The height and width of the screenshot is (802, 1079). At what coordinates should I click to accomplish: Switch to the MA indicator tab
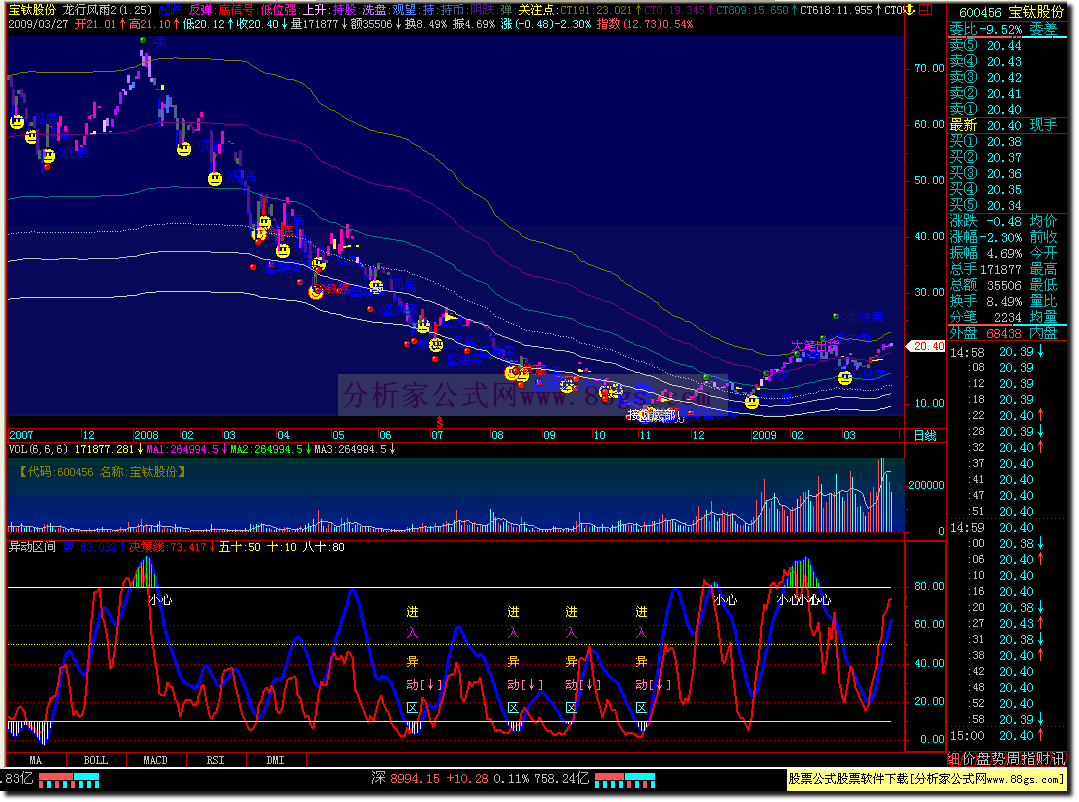(36, 760)
